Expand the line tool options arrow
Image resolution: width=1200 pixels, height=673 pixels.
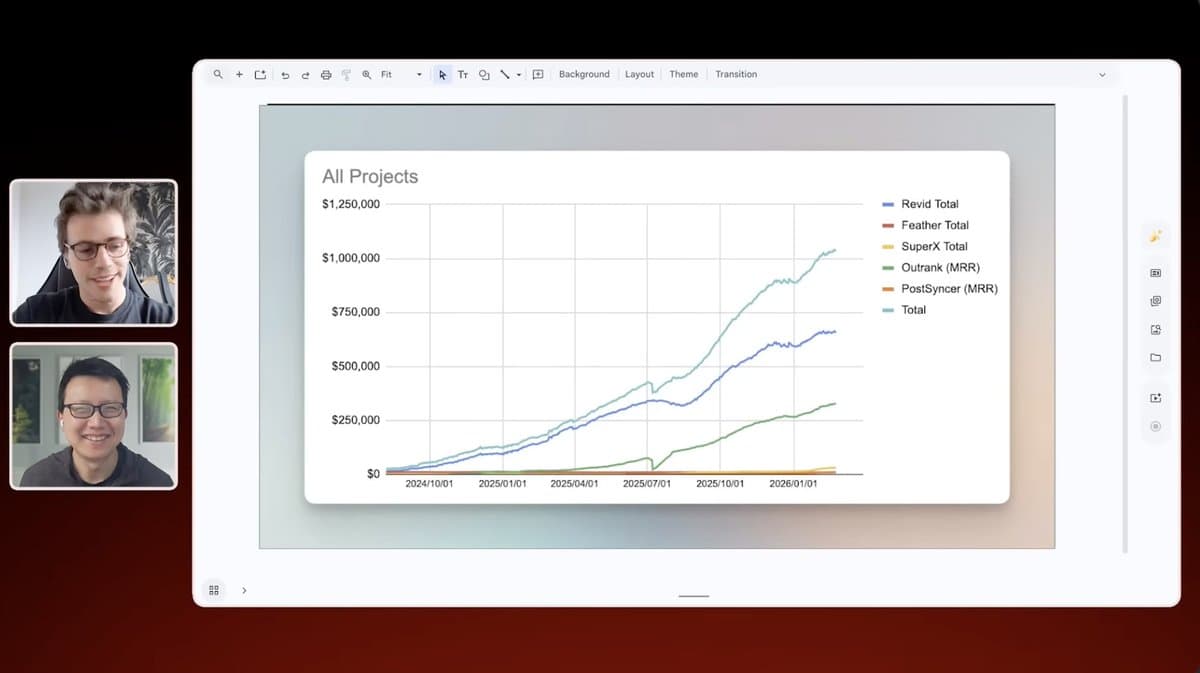518,74
